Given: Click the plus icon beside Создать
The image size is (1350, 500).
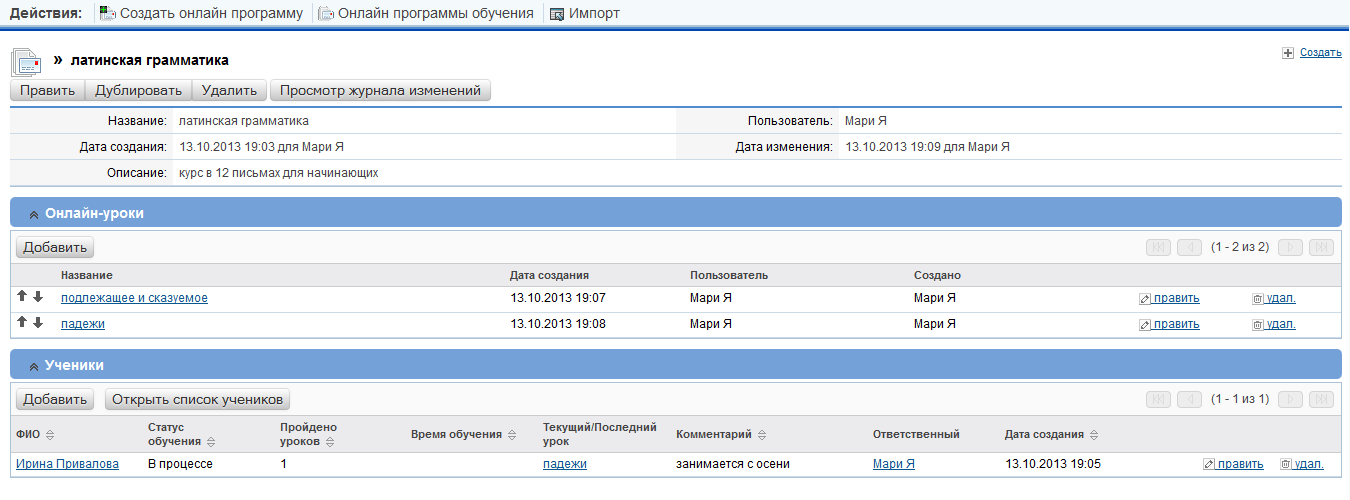Looking at the screenshot, I should click(x=1288, y=53).
